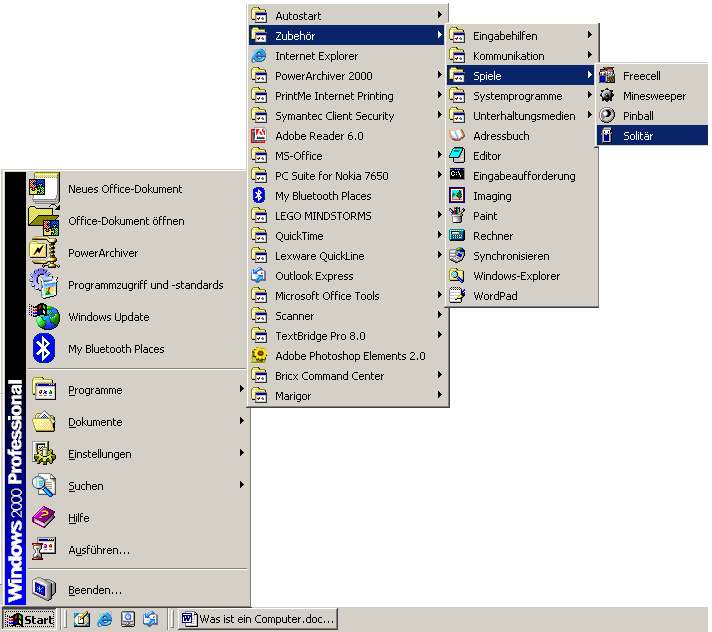
Task: Select the Spiele menu entry
Action: 521,75
